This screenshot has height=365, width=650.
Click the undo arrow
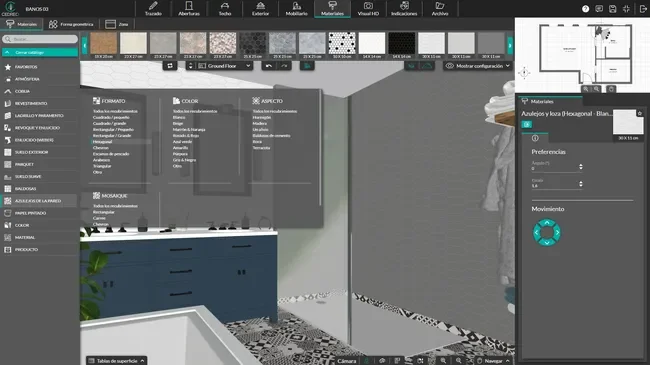[269, 66]
